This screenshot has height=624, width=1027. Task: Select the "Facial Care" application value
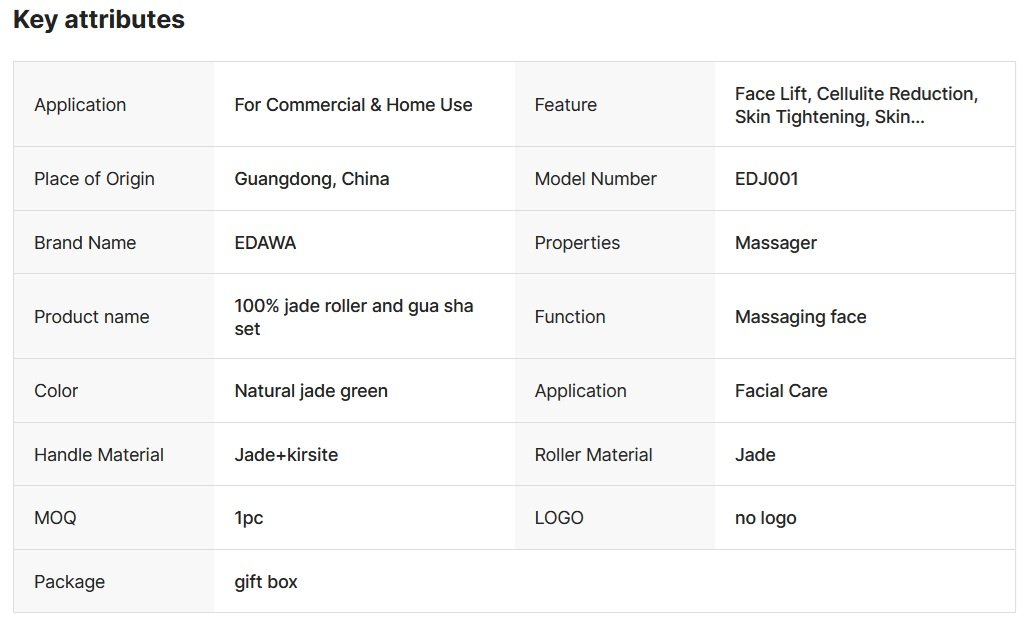[781, 391]
